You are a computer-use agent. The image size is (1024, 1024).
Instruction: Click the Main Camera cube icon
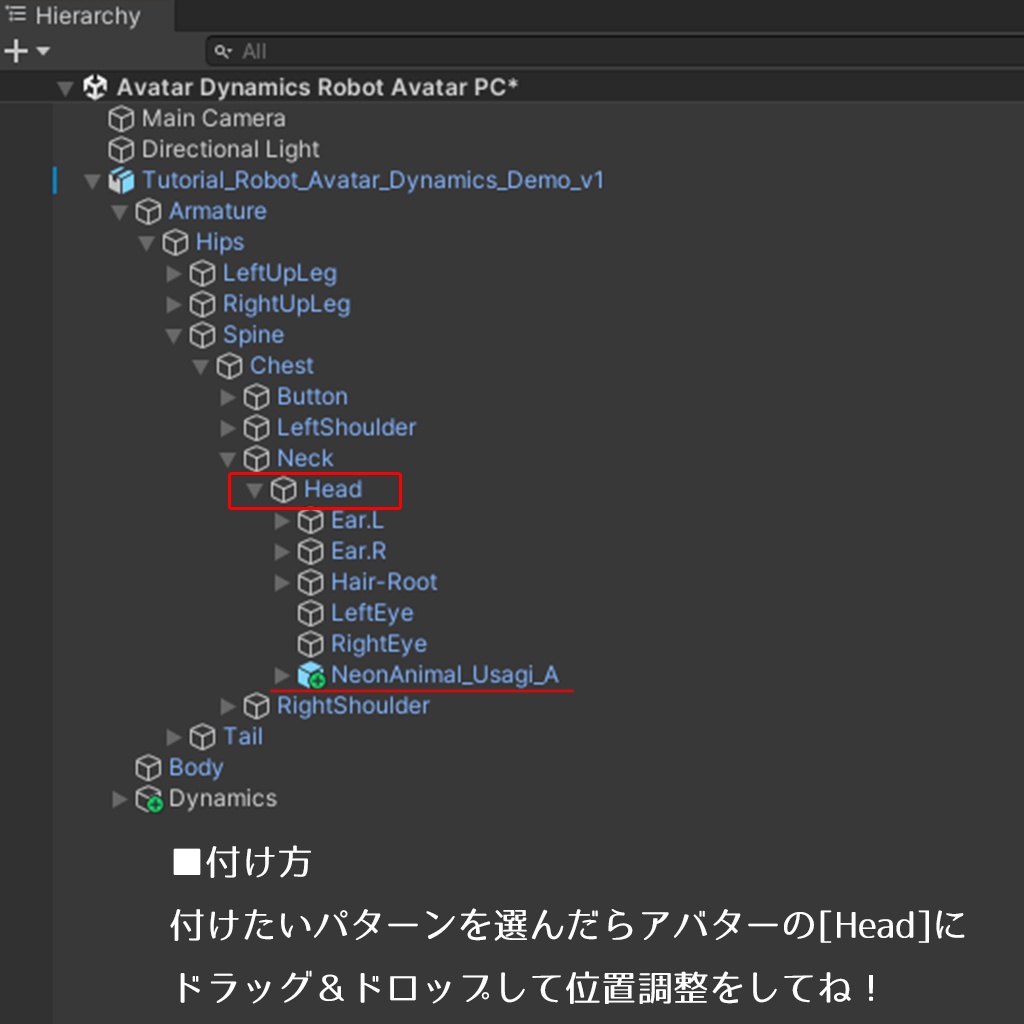pyautogui.click(x=121, y=119)
